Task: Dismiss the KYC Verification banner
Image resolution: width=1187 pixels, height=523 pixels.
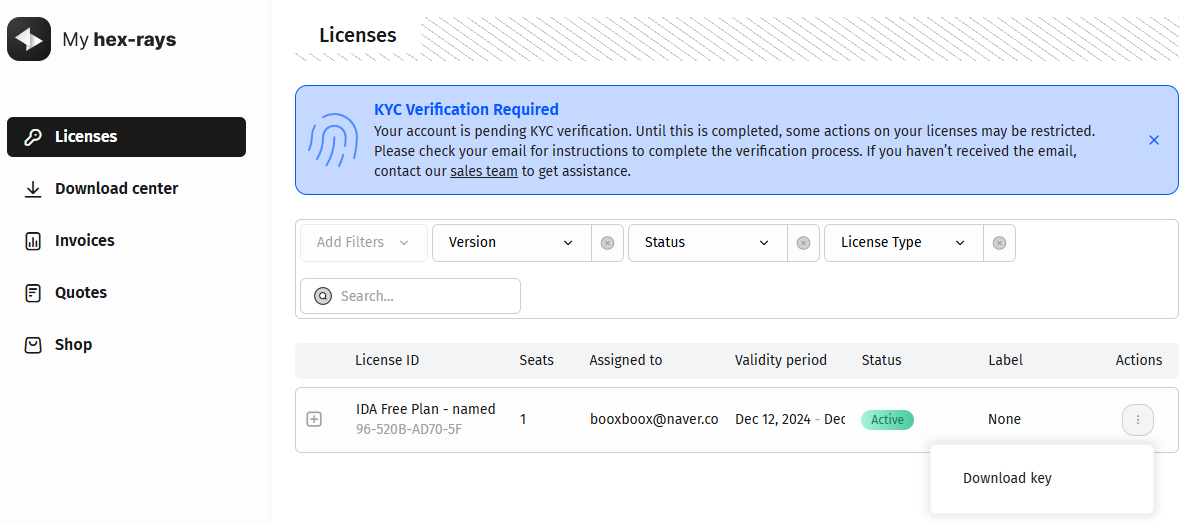Action: pos(1154,140)
